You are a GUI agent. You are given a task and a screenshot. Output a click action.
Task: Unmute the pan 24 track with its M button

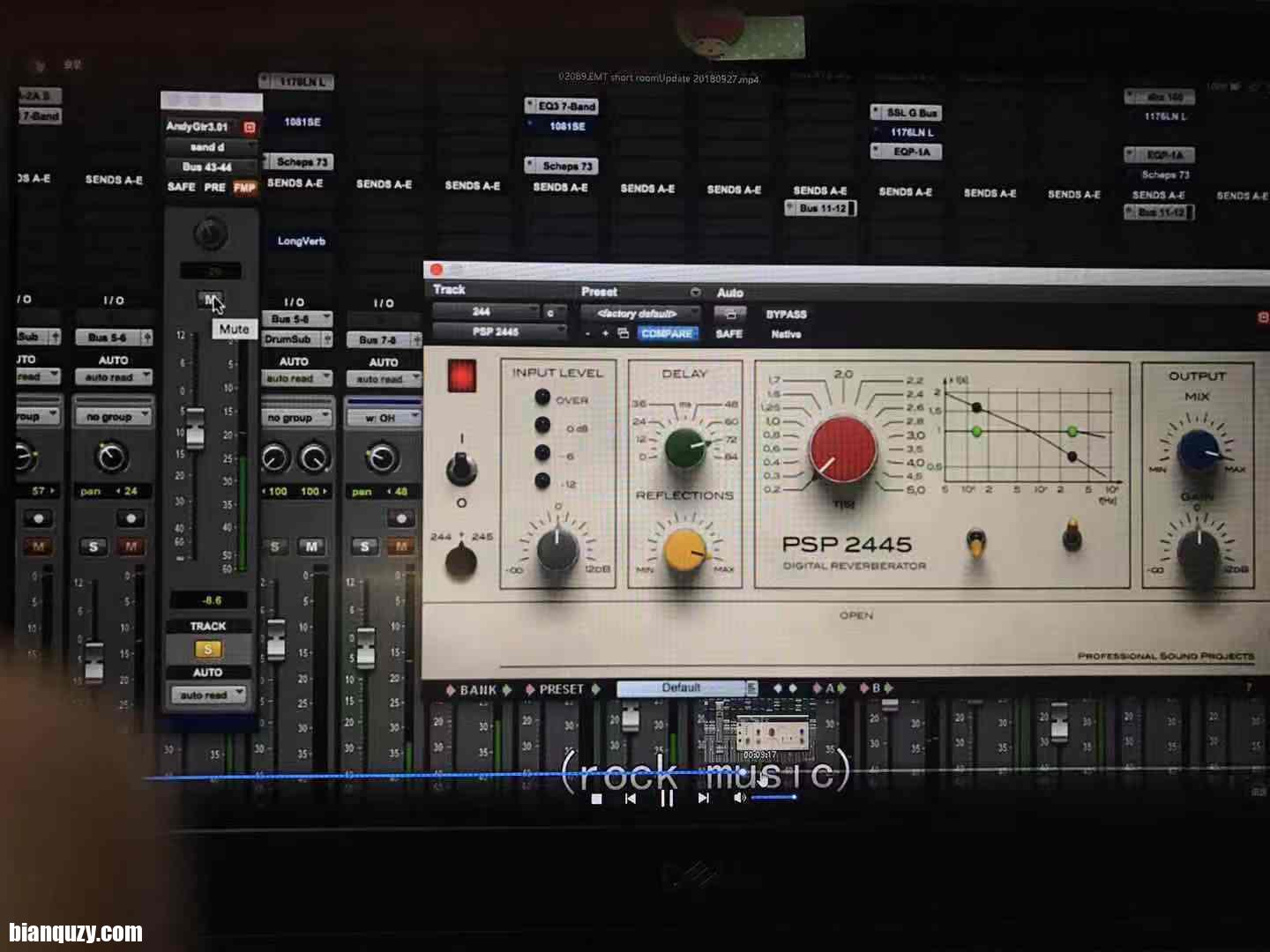(131, 547)
